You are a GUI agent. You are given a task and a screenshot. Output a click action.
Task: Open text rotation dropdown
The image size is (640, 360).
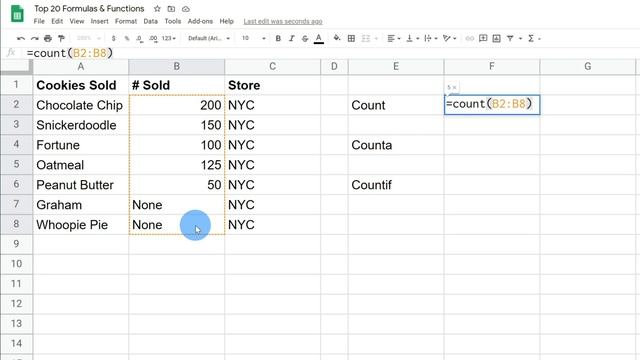point(449,38)
